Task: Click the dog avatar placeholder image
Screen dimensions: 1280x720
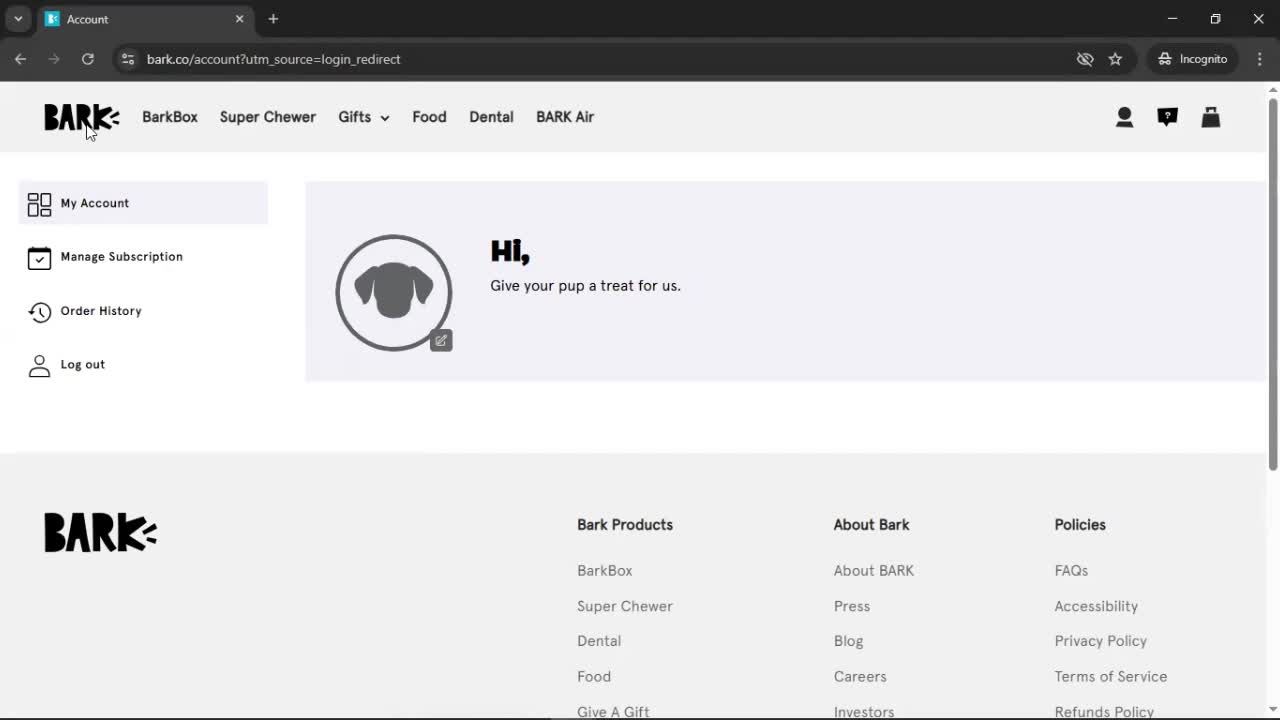Action: pos(394,292)
